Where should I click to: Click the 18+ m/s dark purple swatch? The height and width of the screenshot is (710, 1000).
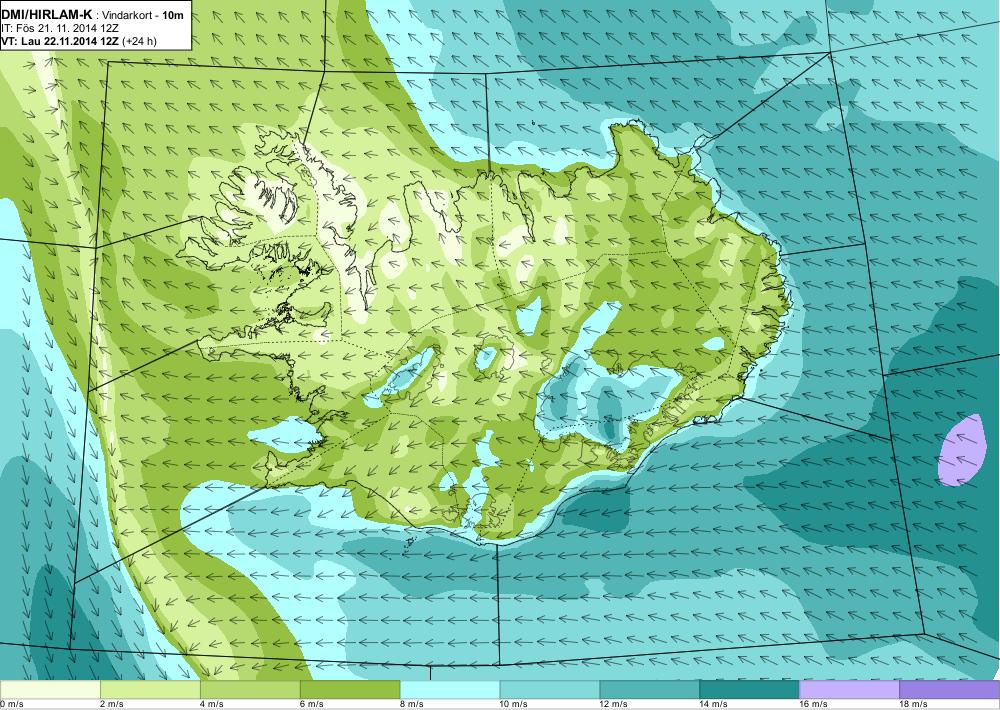(950, 689)
